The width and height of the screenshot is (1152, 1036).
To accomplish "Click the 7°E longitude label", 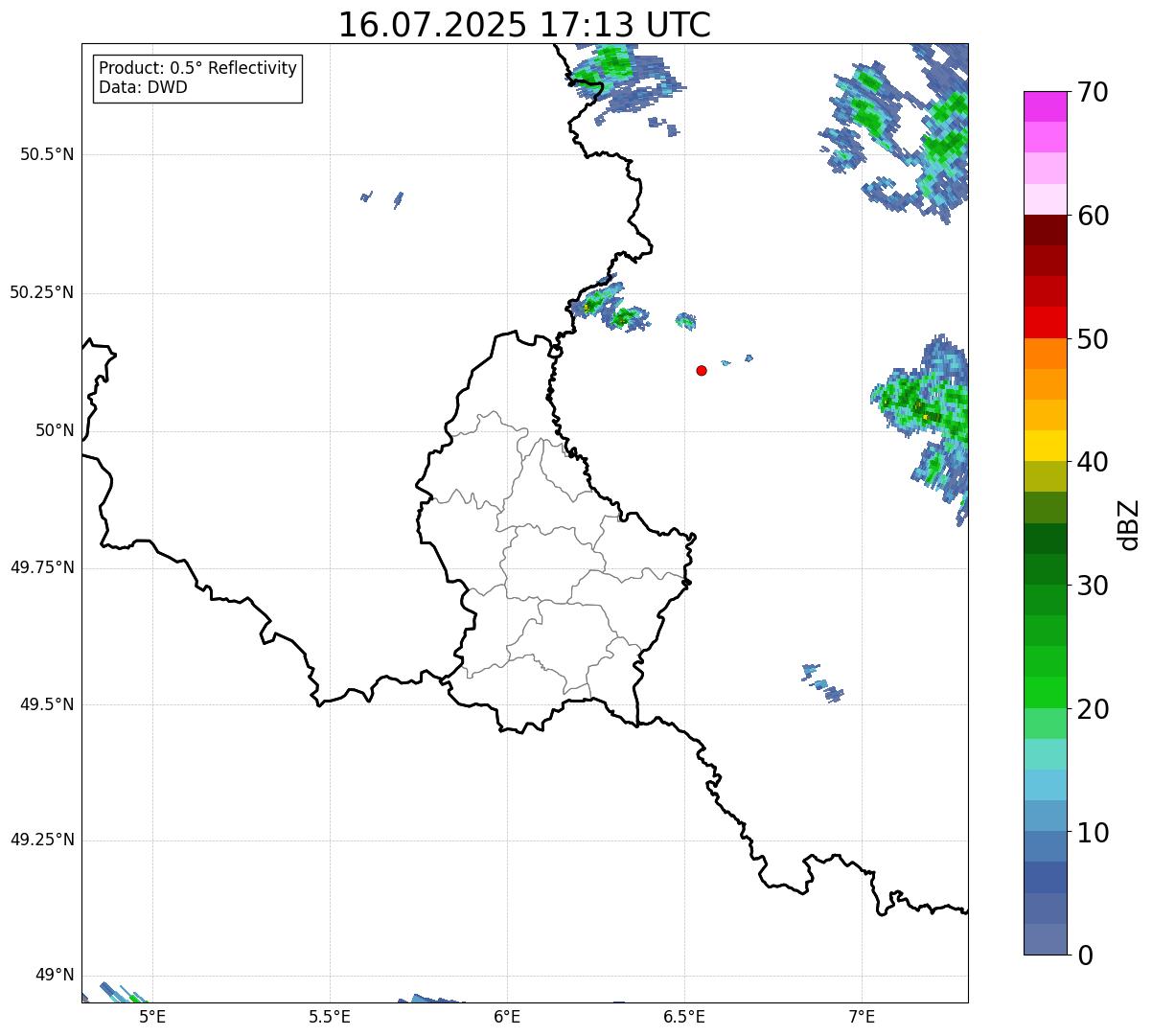I will point(862,1016).
